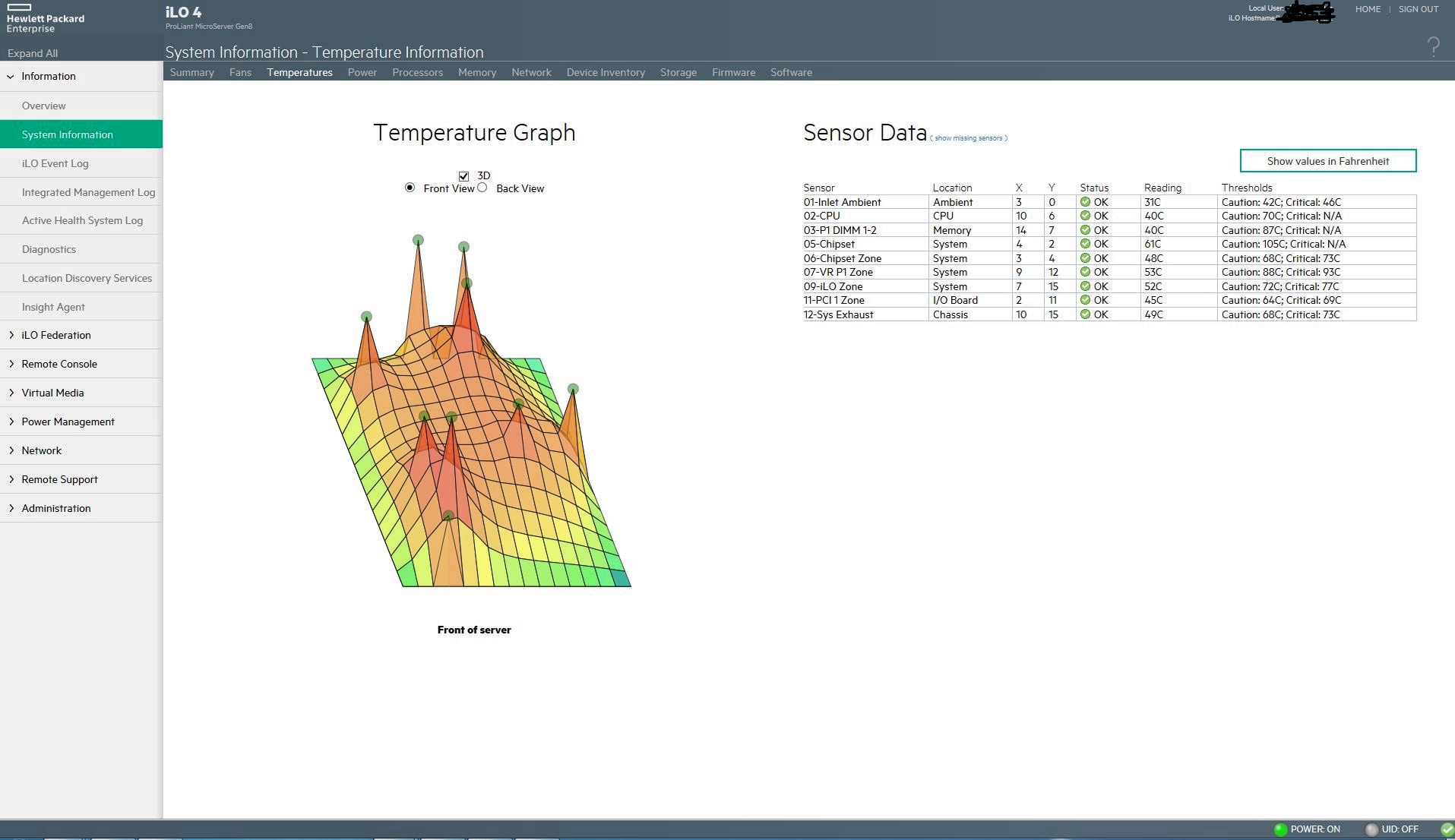Image resolution: width=1455 pixels, height=840 pixels.
Task: Click the OK status icon for 01-Inlet Ambient
Action: click(x=1085, y=202)
